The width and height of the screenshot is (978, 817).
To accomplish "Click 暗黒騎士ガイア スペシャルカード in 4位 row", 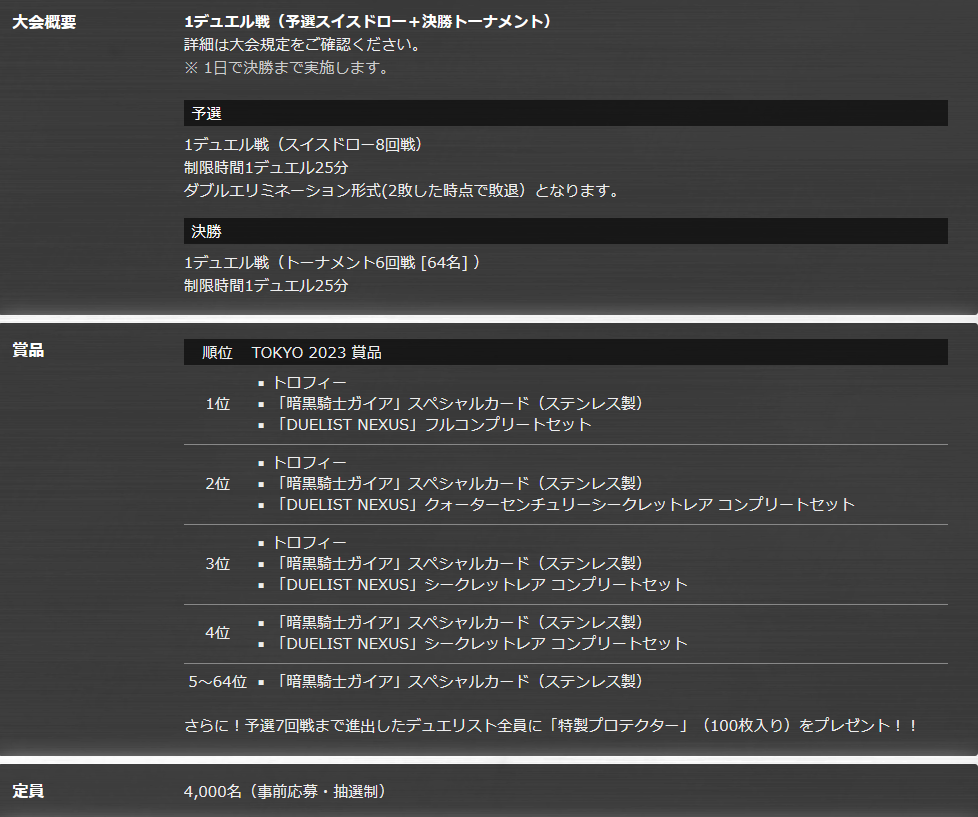I will 460,622.
